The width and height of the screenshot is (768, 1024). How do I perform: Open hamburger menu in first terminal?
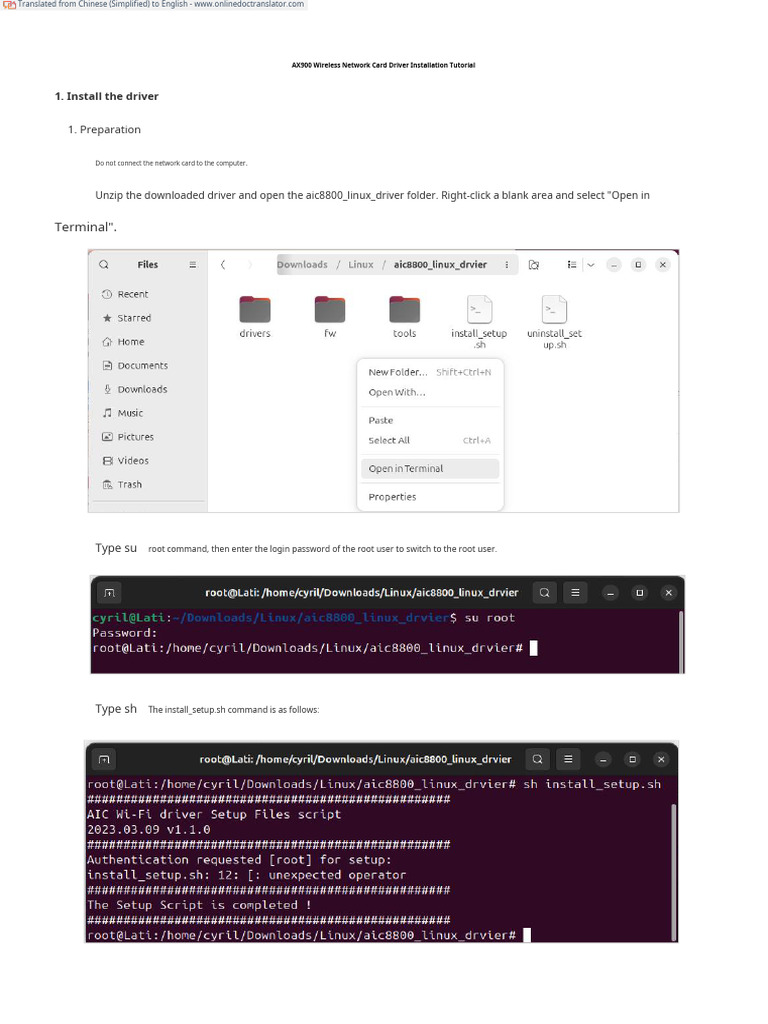575,593
